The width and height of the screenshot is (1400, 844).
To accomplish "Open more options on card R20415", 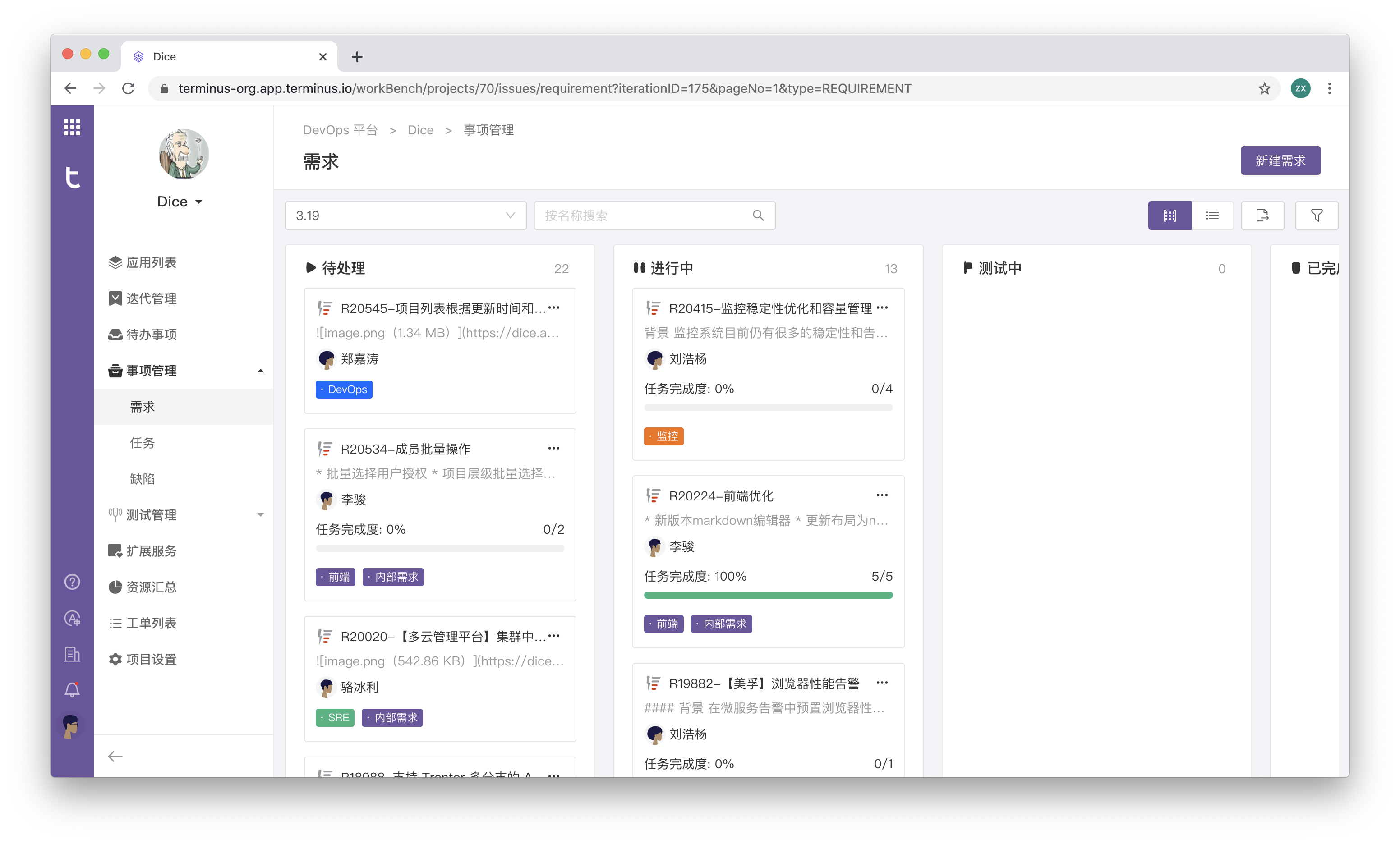I will 882,308.
